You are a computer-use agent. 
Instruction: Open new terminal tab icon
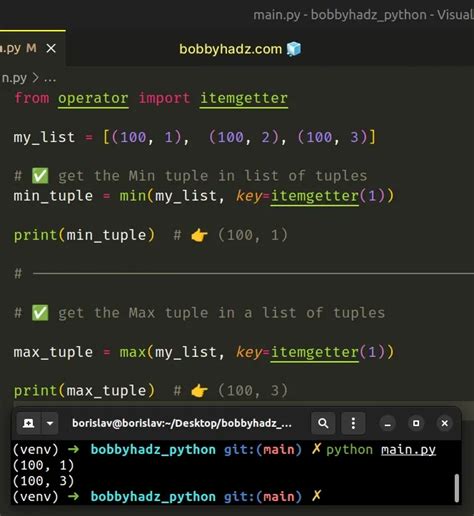click(x=29, y=423)
